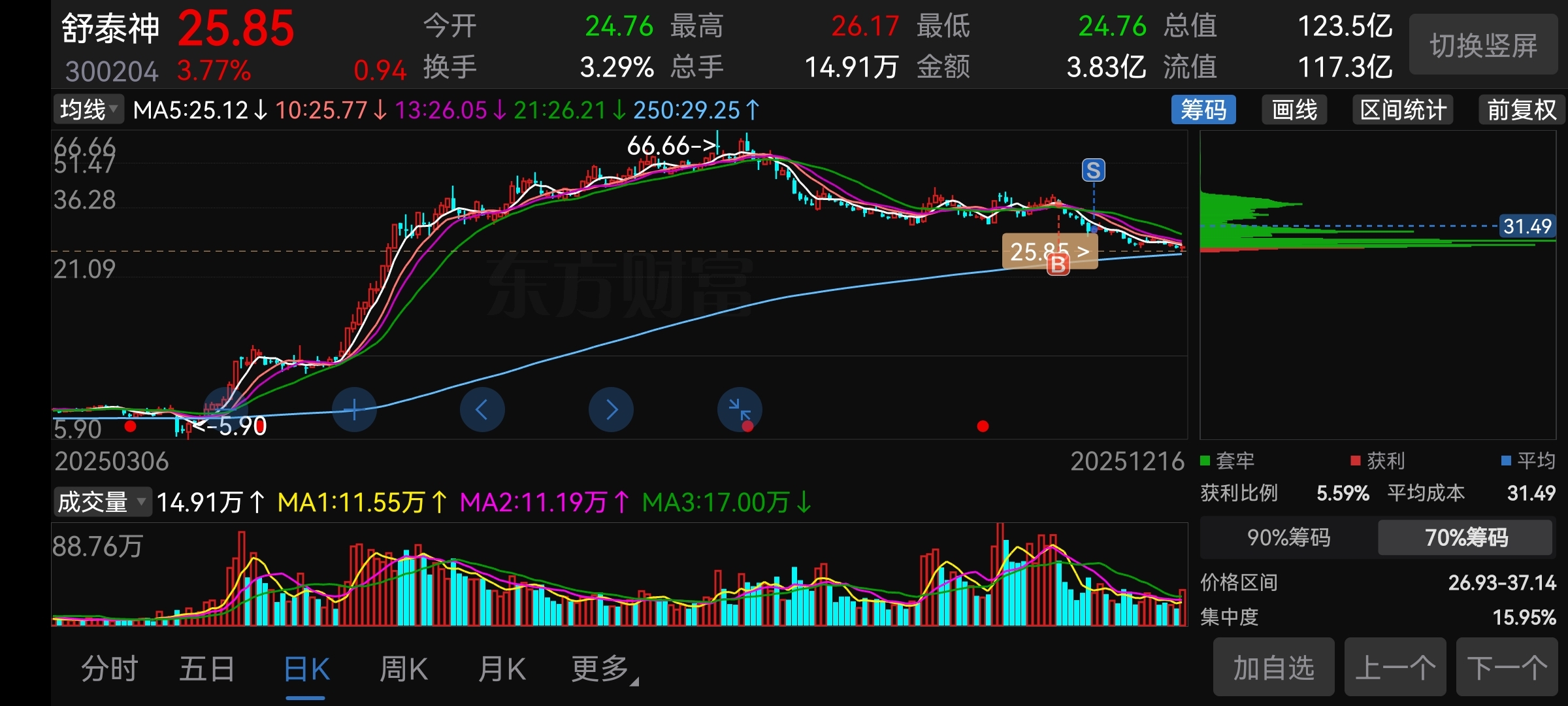Open the 均线 indicator dropdown

(89, 110)
